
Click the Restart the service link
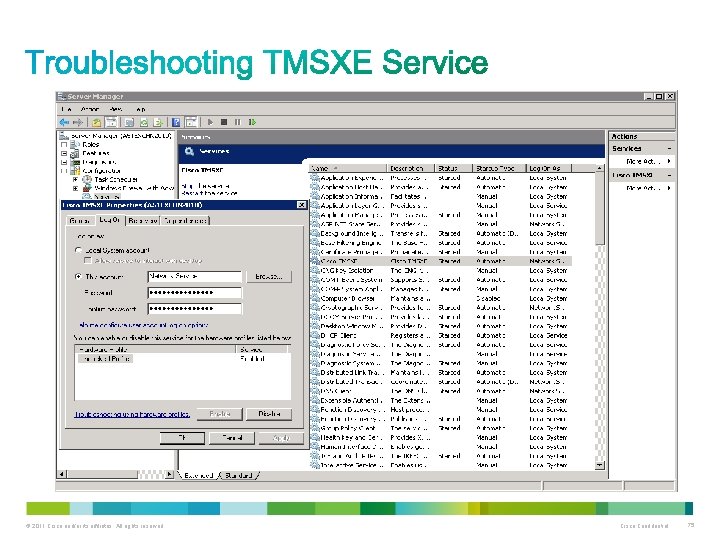(x=210, y=193)
